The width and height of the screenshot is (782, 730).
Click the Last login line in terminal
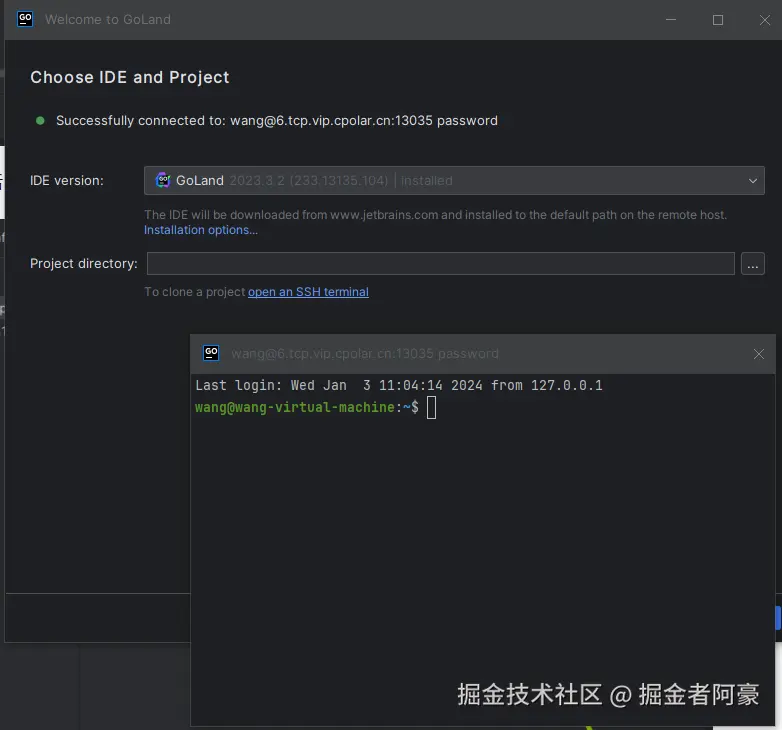click(398, 385)
